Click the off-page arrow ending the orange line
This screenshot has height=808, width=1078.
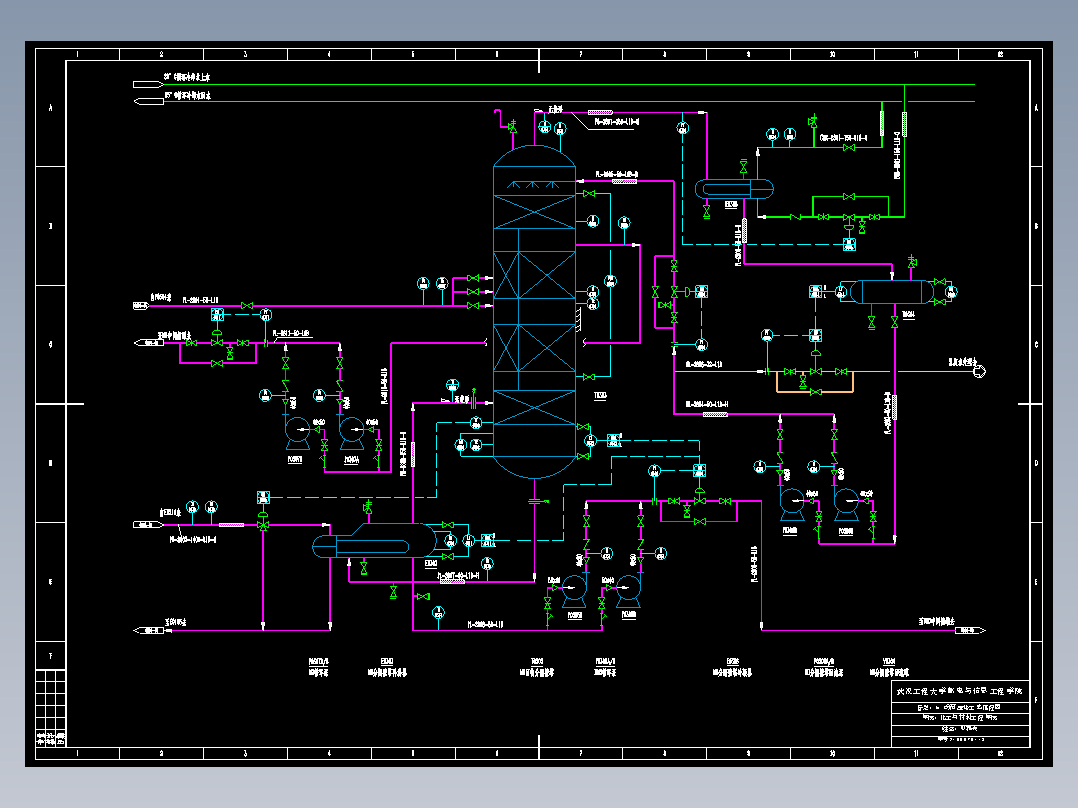[x=980, y=371]
